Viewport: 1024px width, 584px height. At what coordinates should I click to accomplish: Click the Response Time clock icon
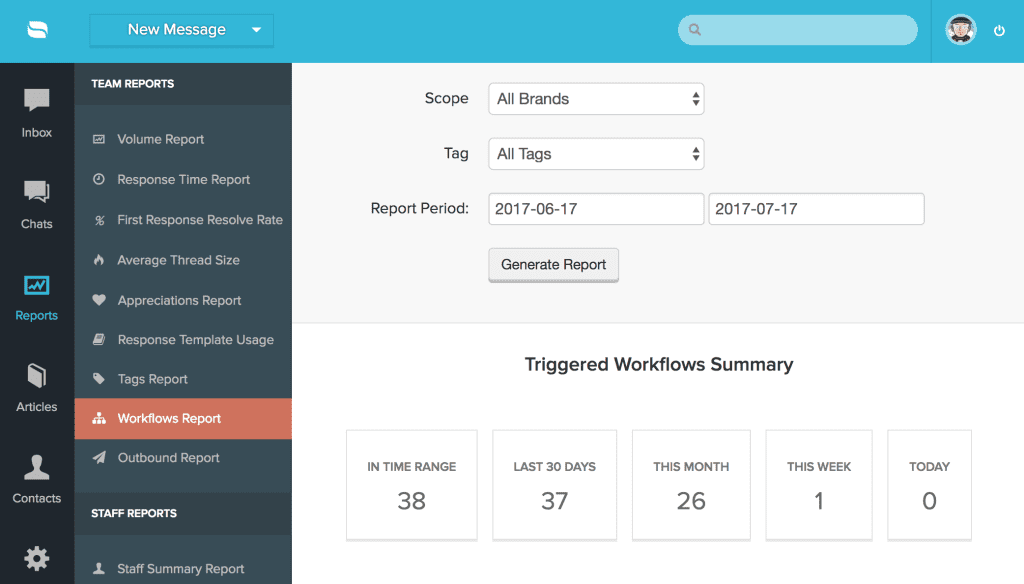coord(99,179)
